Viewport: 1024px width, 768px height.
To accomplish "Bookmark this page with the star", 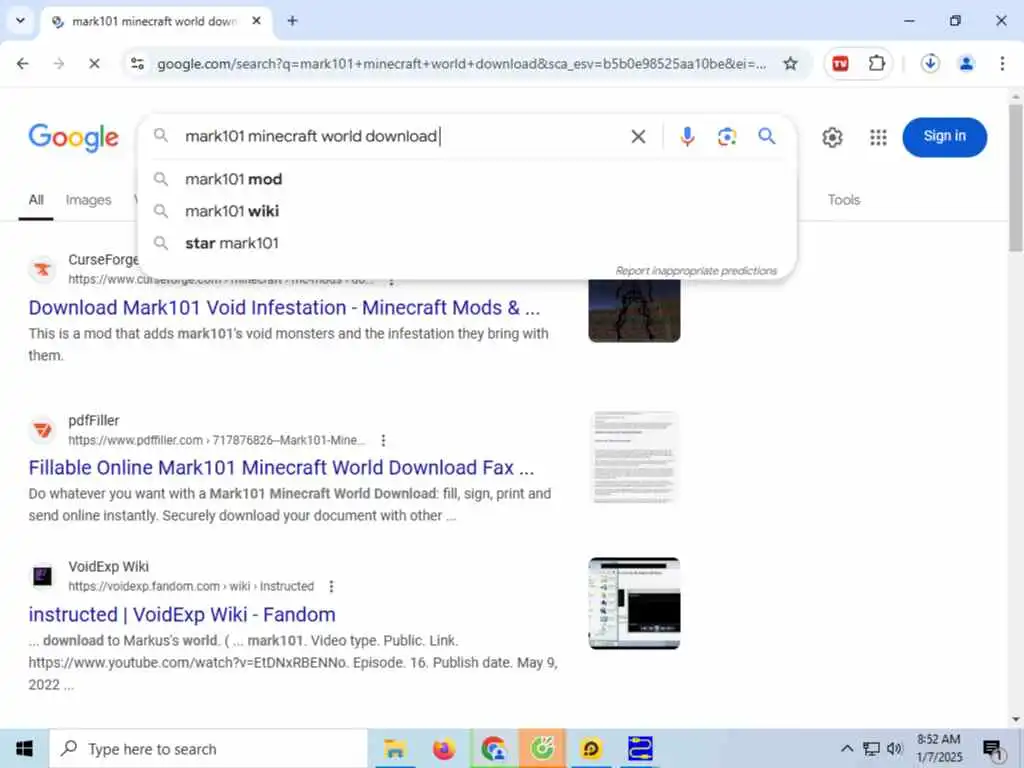I will coord(790,63).
